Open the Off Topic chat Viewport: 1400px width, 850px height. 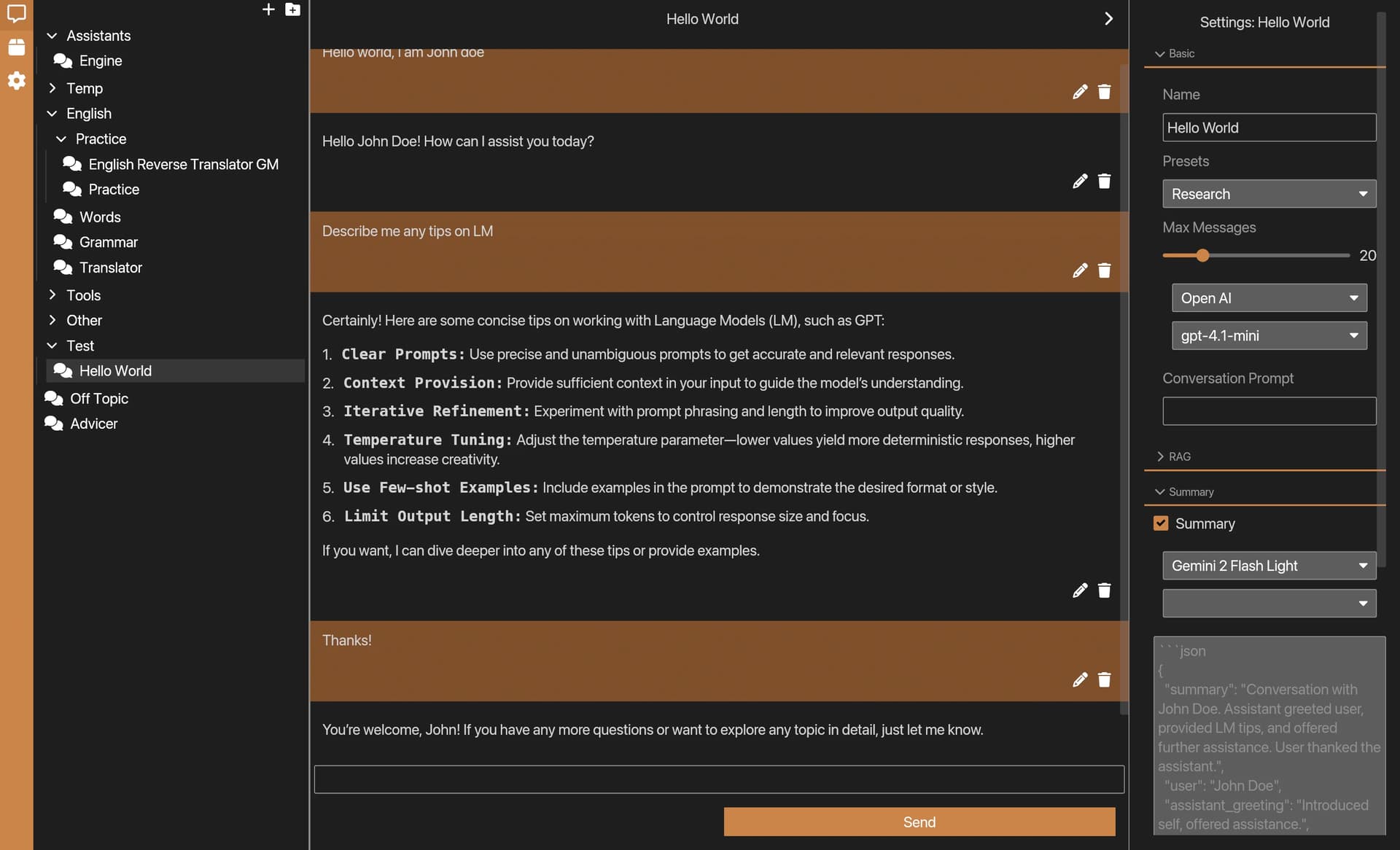[99, 399]
